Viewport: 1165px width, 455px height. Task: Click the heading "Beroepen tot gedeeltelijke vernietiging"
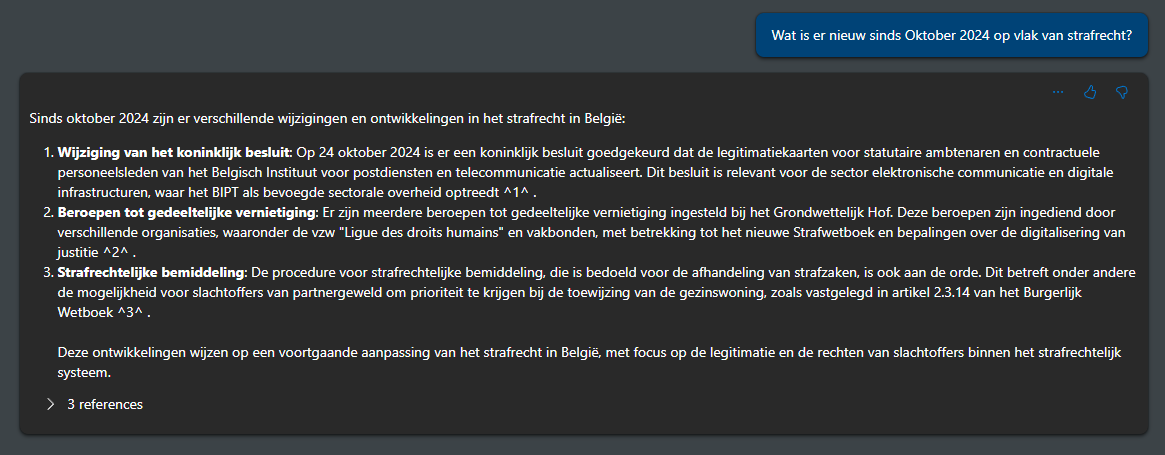tap(186, 213)
